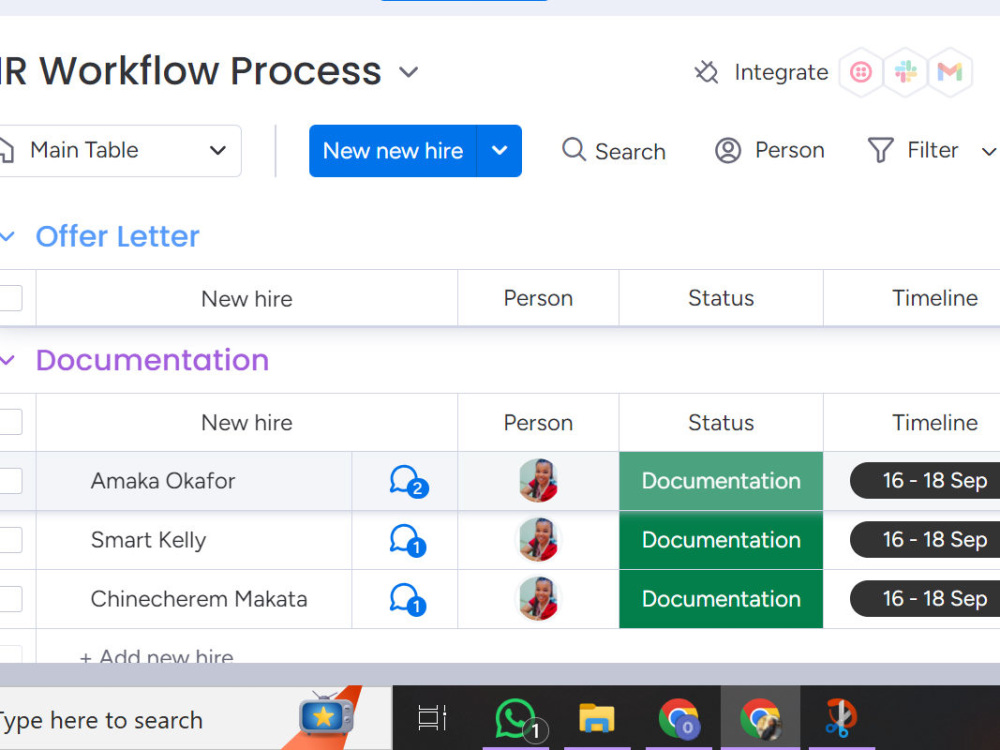Open the Twilio integration icon

tap(861, 72)
